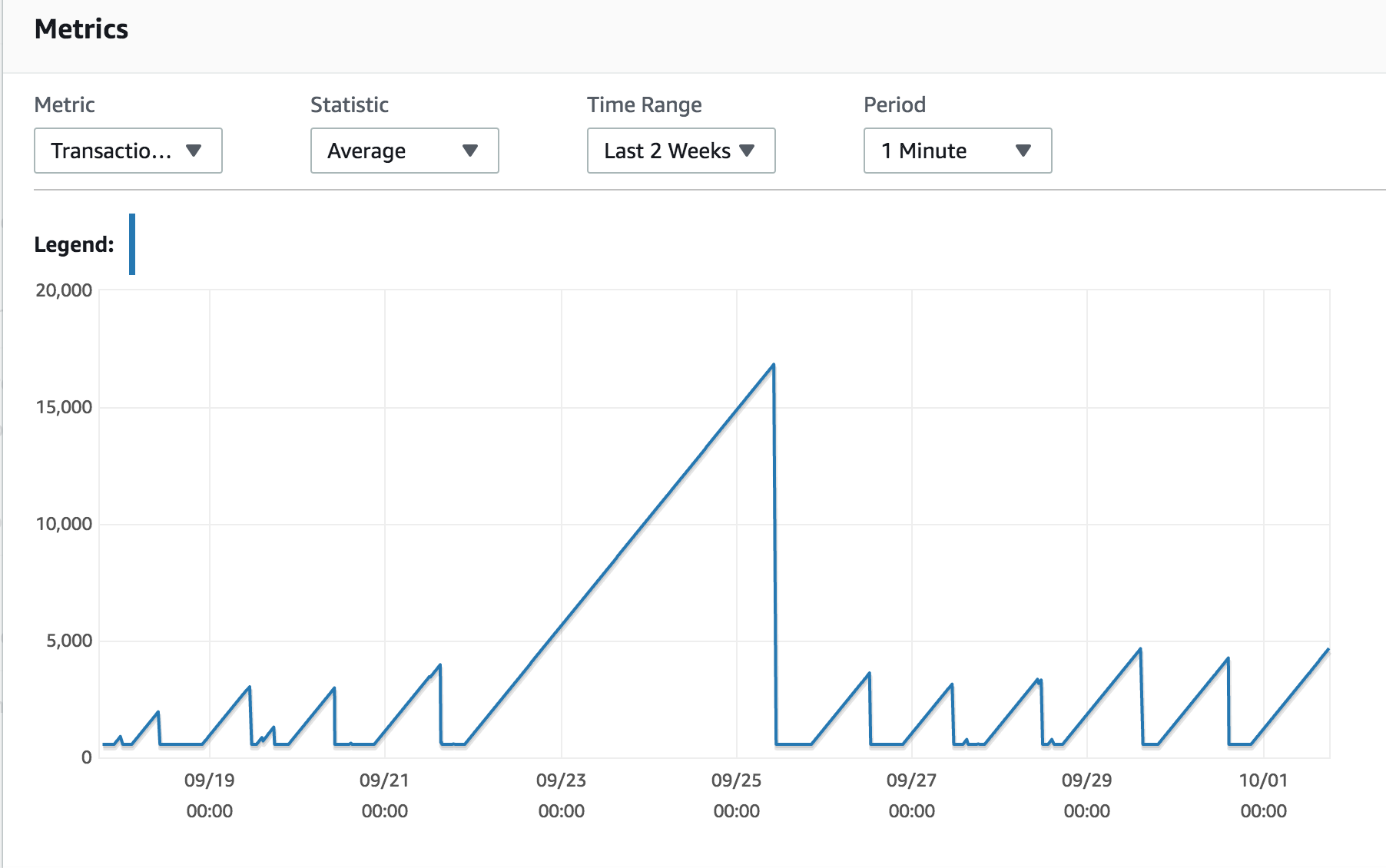The height and width of the screenshot is (868, 1386).
Task: Open the Period dropdown set to 1 Minute
Action: (958, 151)
